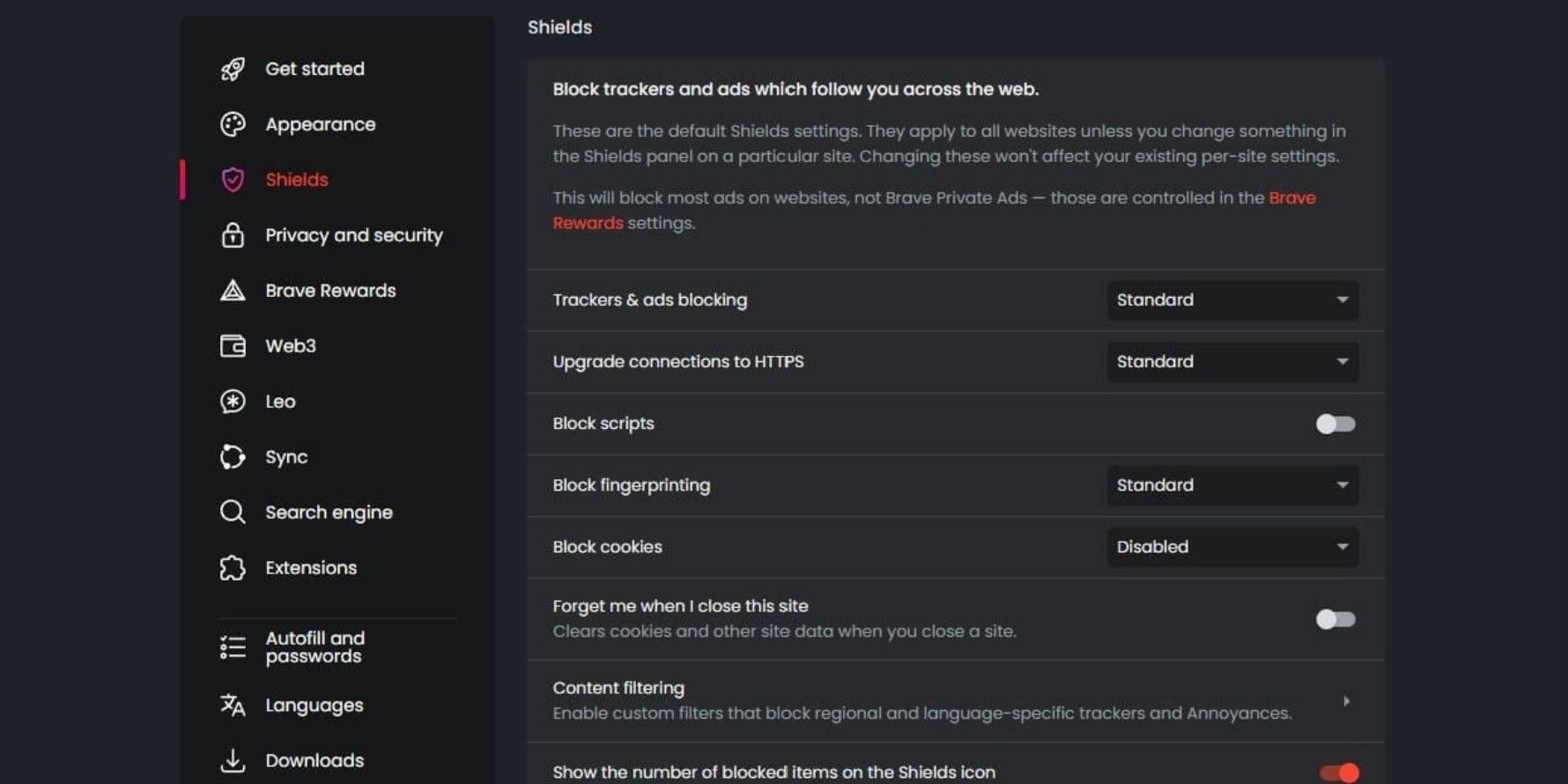Click the Privacy and security lock icon
Screen dimensions: 1568x784
[x=232, y=235]
